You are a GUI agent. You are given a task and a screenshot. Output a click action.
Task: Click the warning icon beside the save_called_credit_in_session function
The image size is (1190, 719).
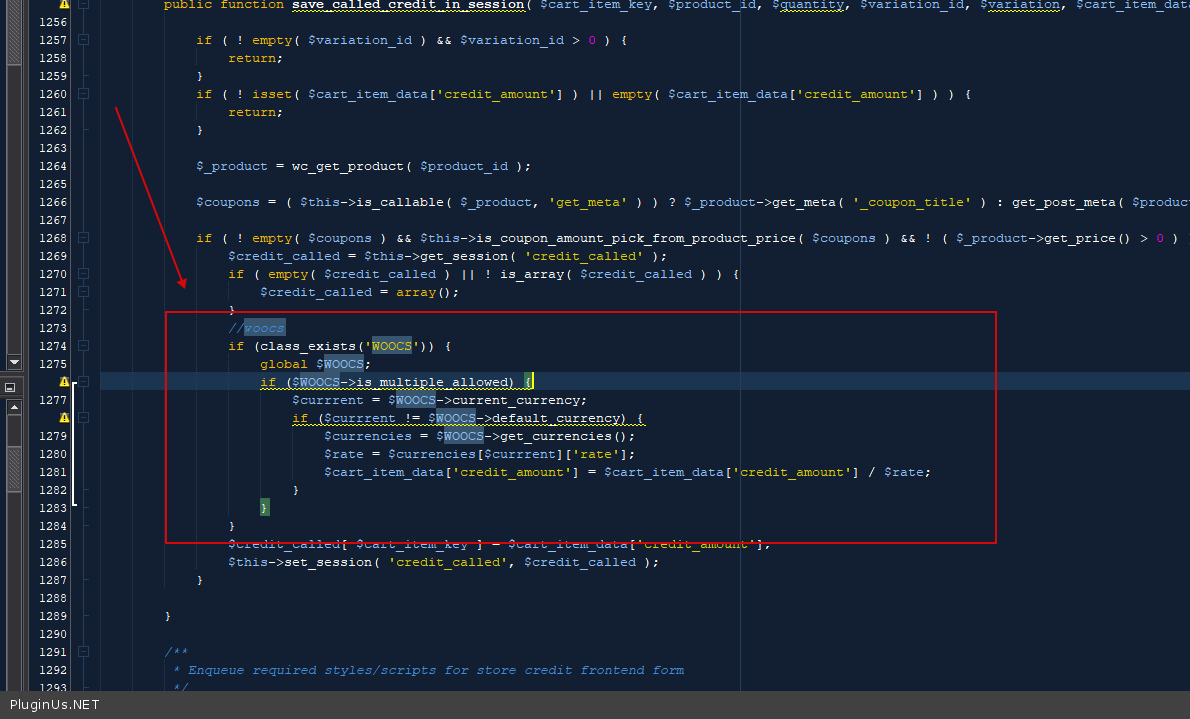click(64, 5)
